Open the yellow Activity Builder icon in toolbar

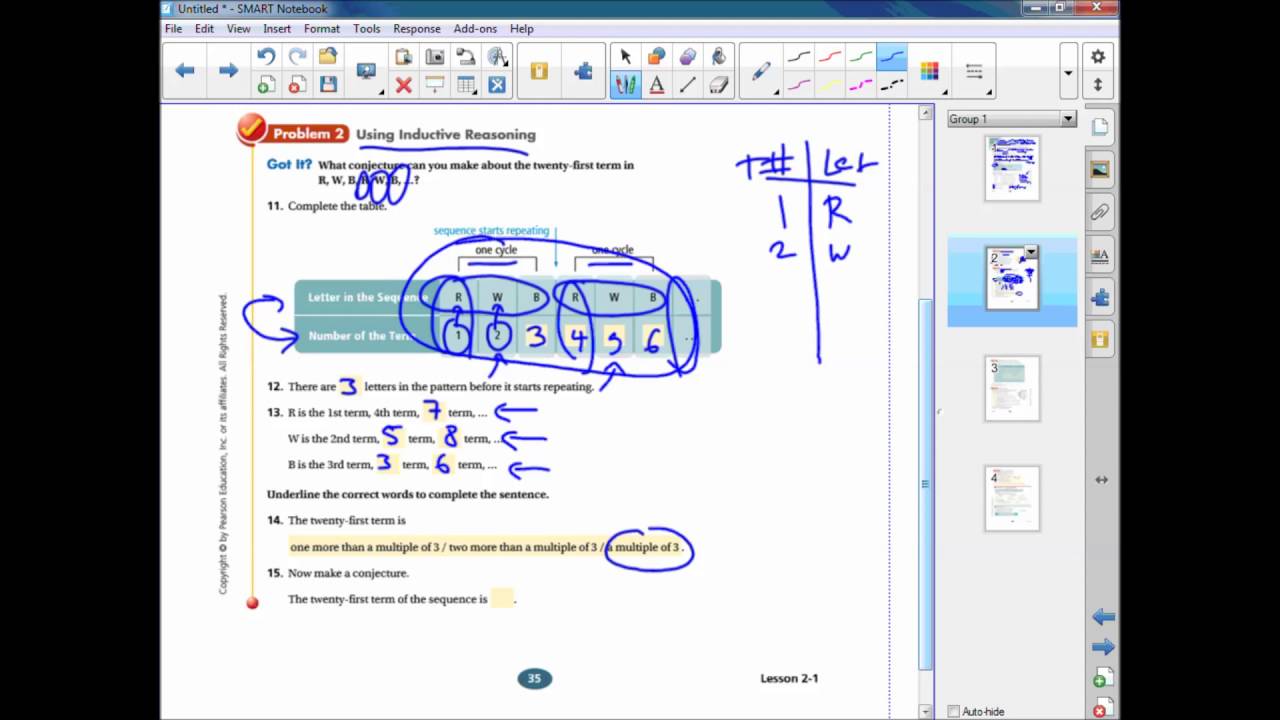click(539, 71)
